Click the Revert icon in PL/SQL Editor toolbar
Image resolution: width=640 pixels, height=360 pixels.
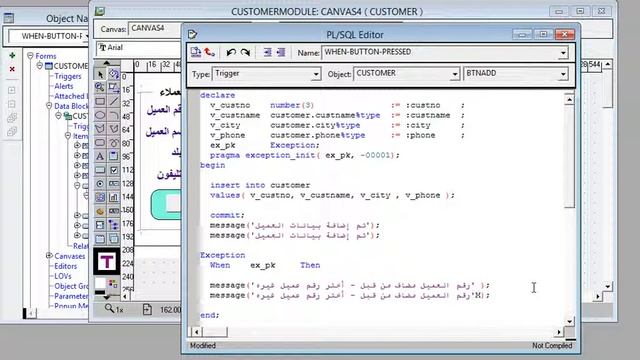click(x=209, y=52)
